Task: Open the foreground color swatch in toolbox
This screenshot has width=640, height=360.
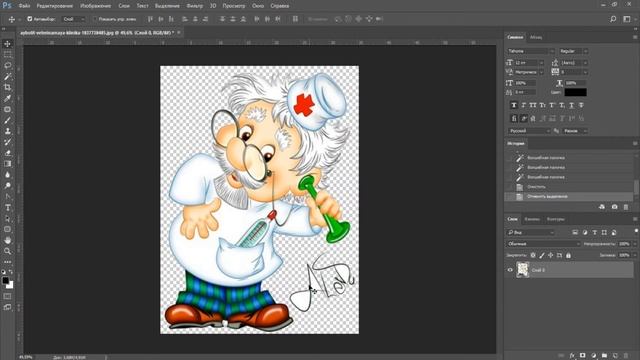Action: click(x=5, y=280)
